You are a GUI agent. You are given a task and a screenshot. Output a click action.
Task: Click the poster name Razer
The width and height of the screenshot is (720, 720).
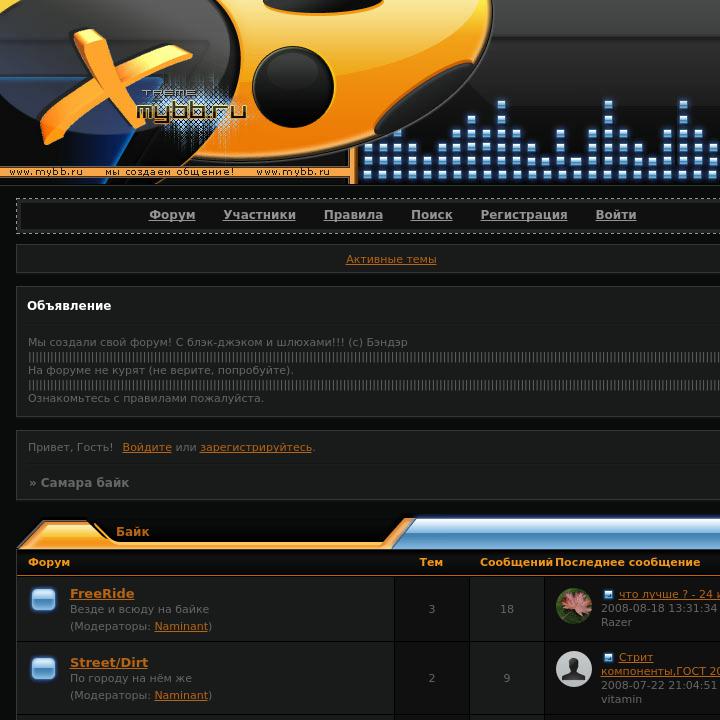(x=616, y=622)
